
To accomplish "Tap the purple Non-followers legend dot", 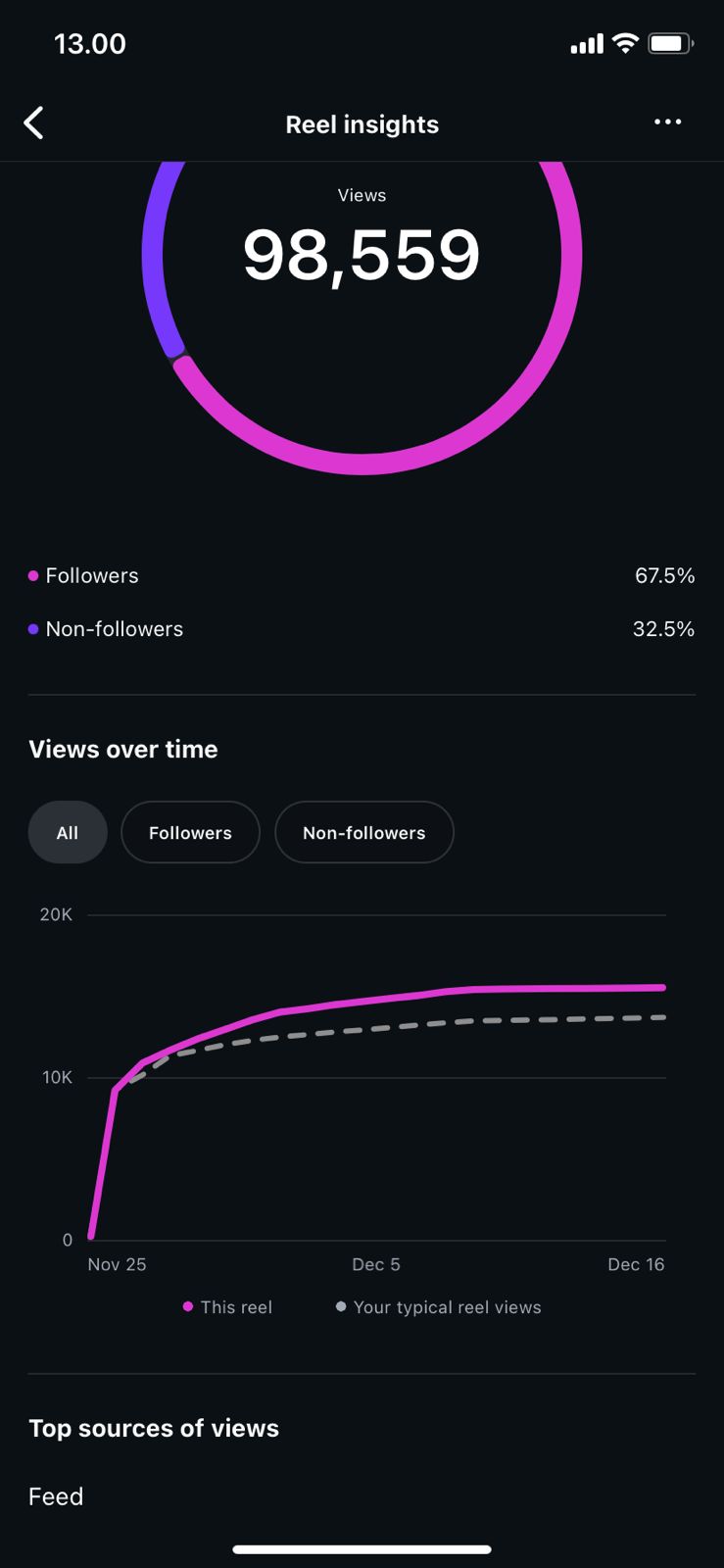I will pyautogui.click(x=33, y=629).
